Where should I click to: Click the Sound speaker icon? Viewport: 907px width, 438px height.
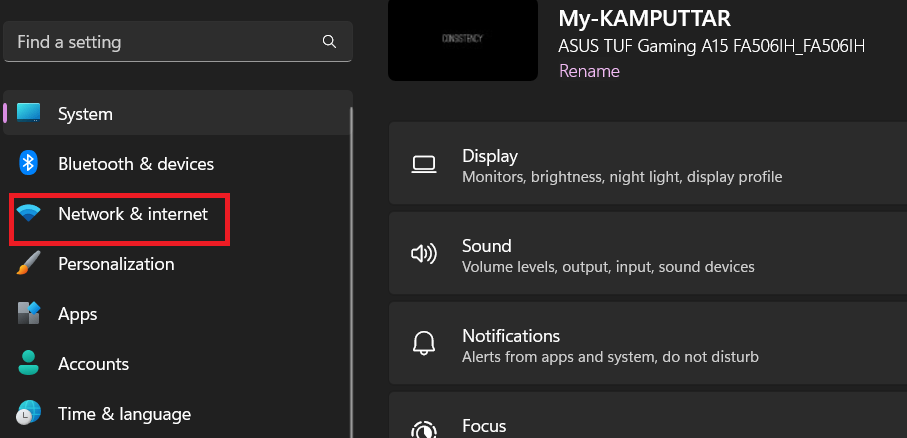(x=424, y=256)
